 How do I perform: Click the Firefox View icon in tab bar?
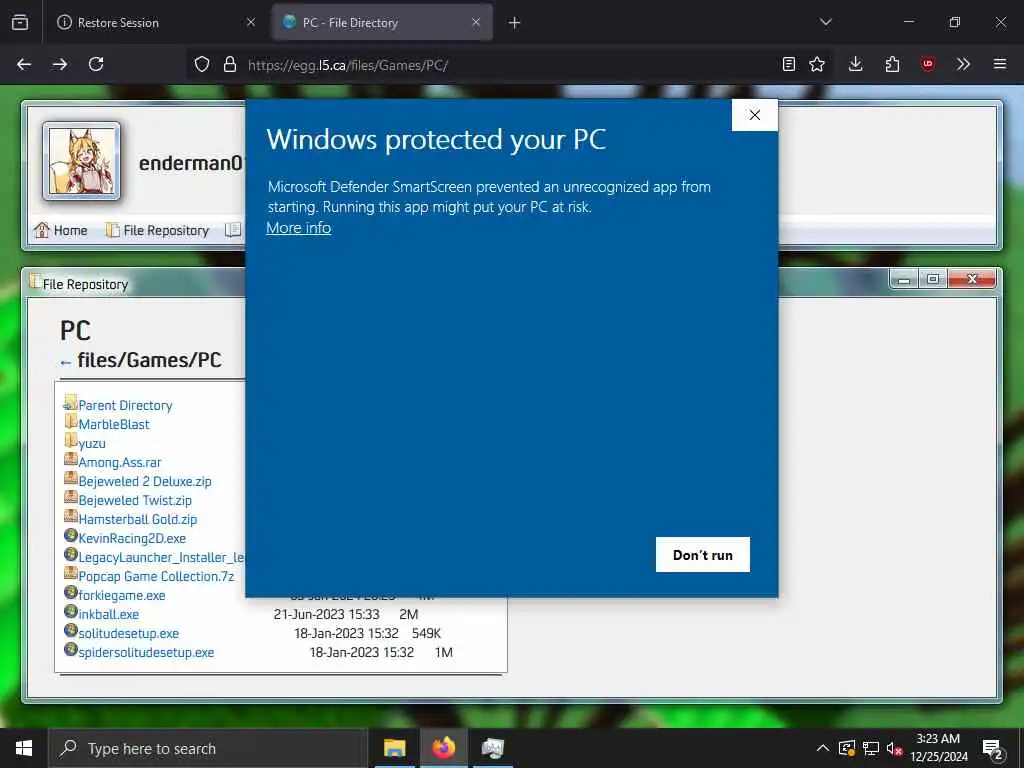tap(20, 22)
